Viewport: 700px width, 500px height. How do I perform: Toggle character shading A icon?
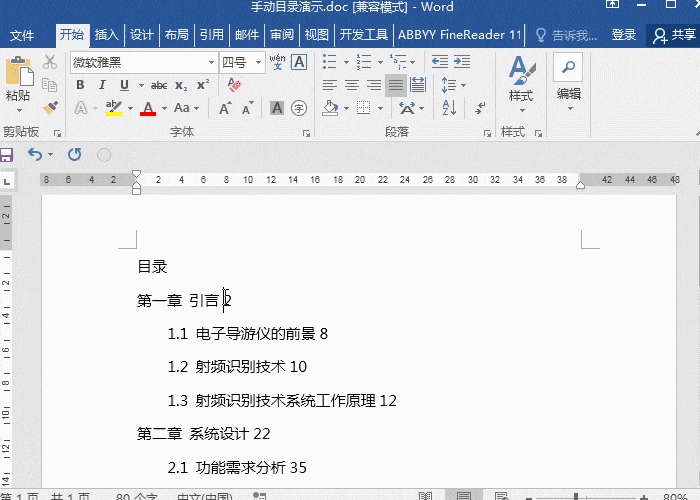(x=277, y=108)
